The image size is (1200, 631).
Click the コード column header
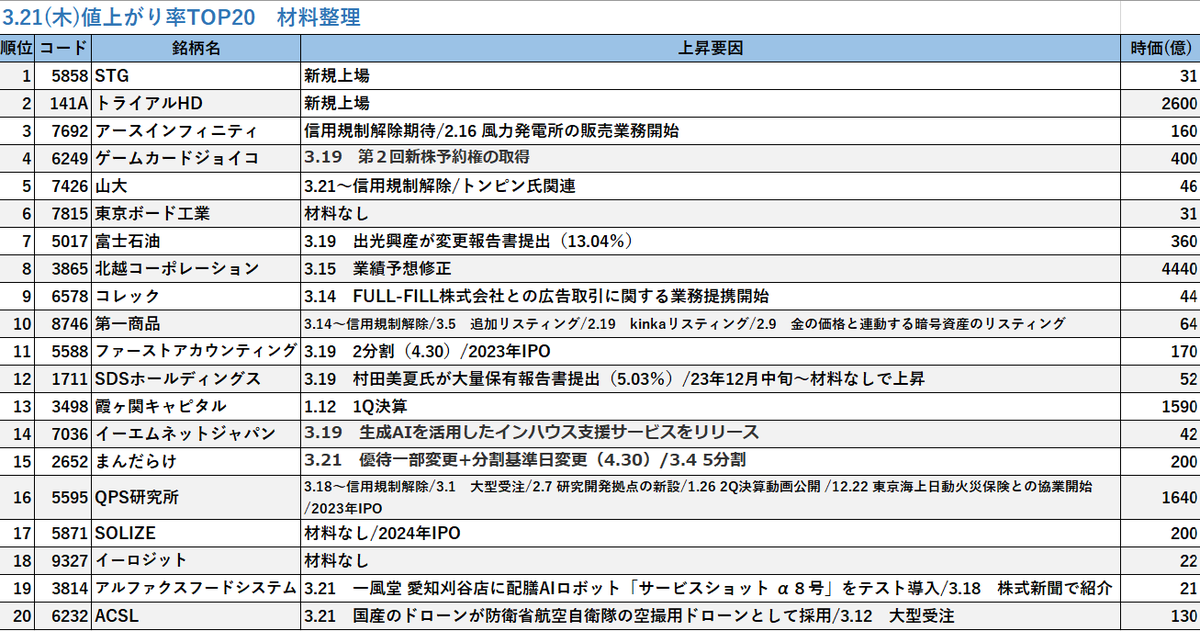tap(65, 48)
